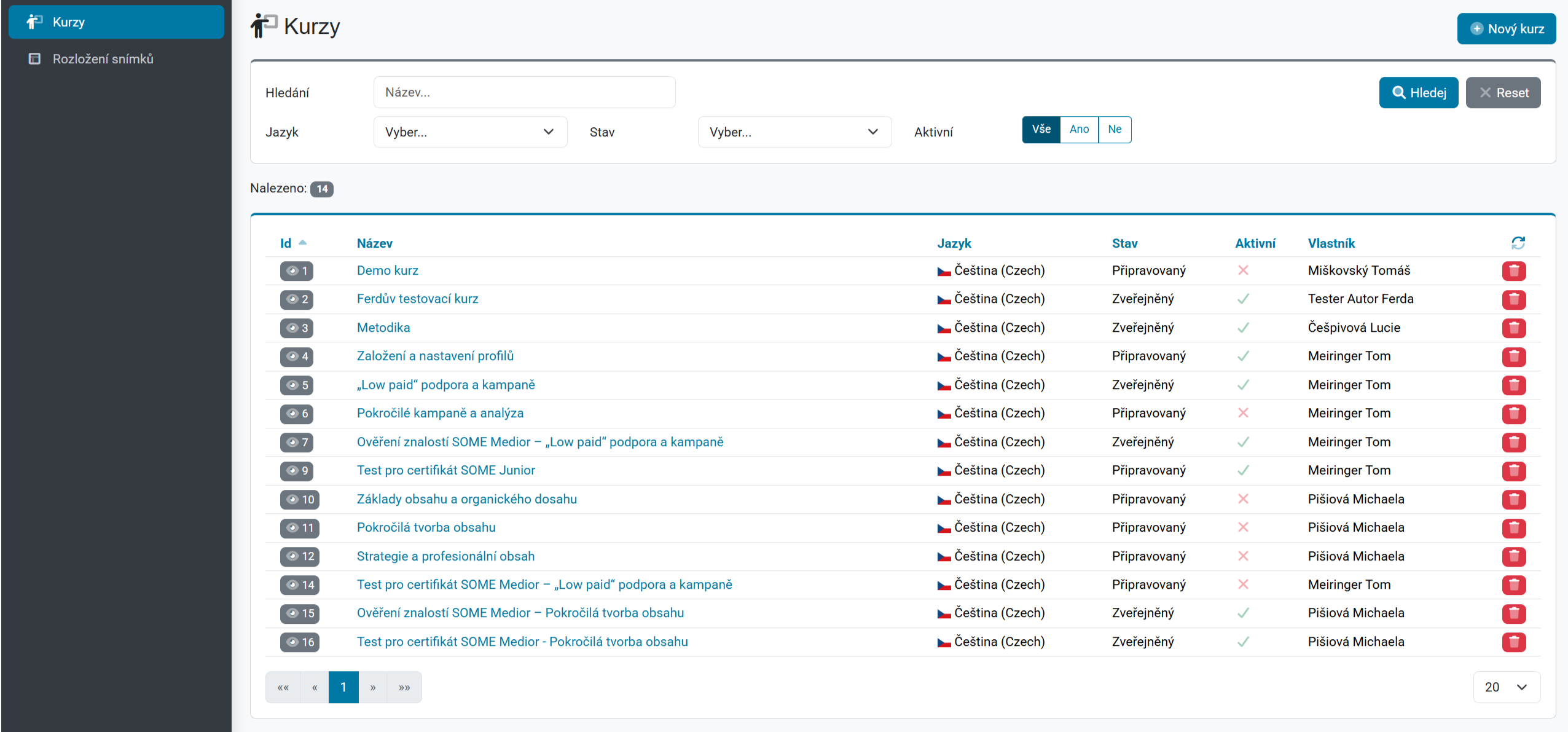Sort by Aktivní column header
This screenshot has width=1568, height=732.
pos(1255,243)
